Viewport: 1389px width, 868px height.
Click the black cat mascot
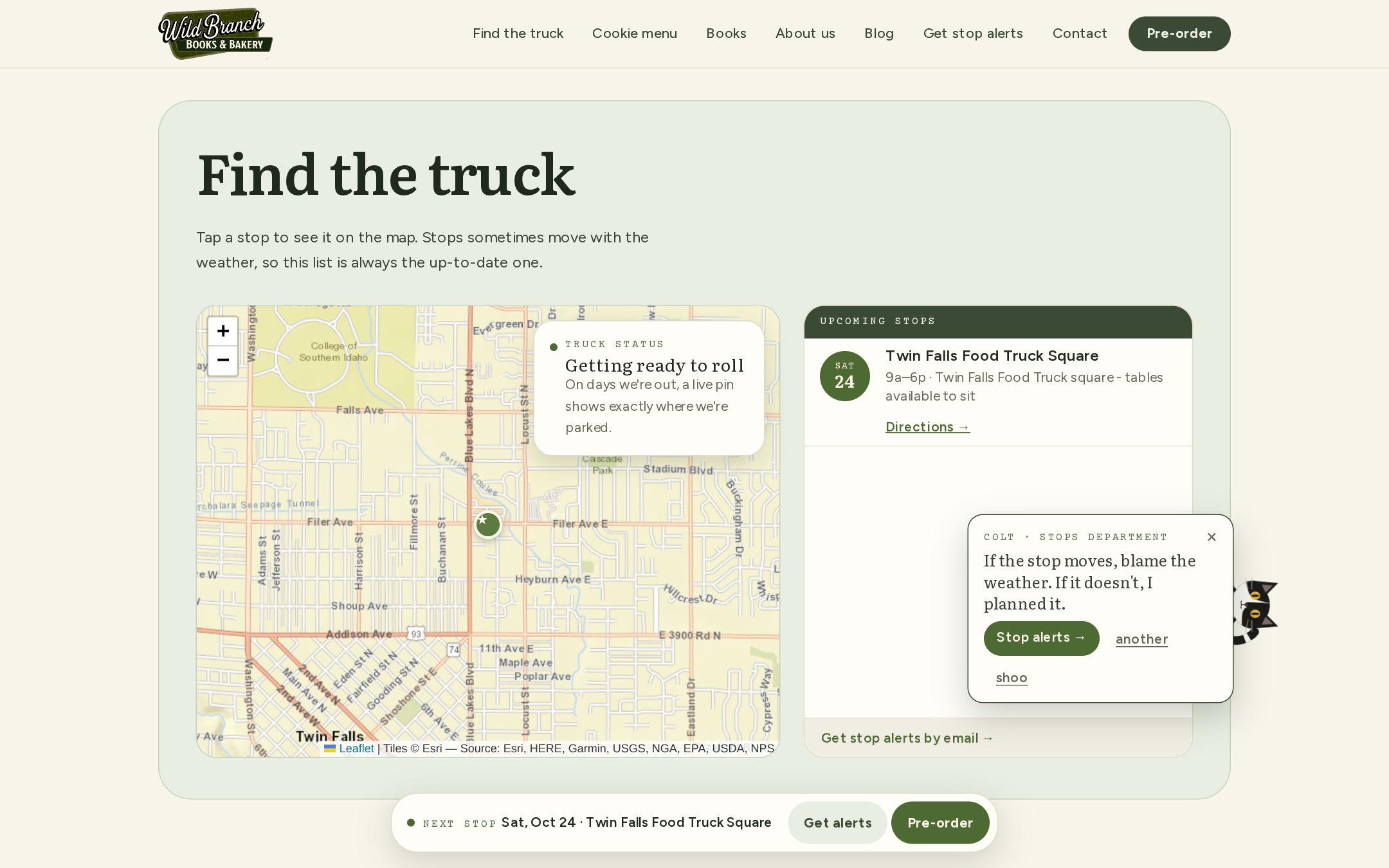(1254, 611)
